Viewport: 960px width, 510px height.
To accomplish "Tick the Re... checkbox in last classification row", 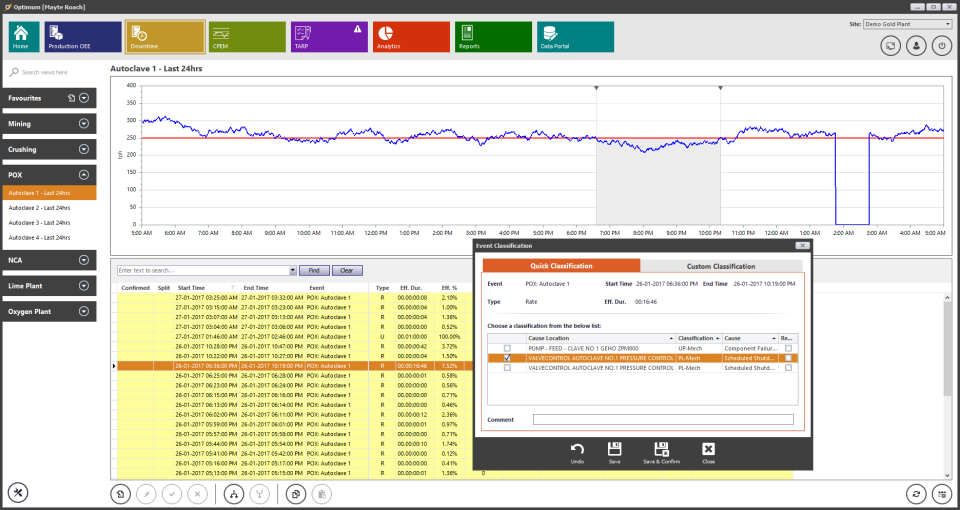I will (788, 368).
